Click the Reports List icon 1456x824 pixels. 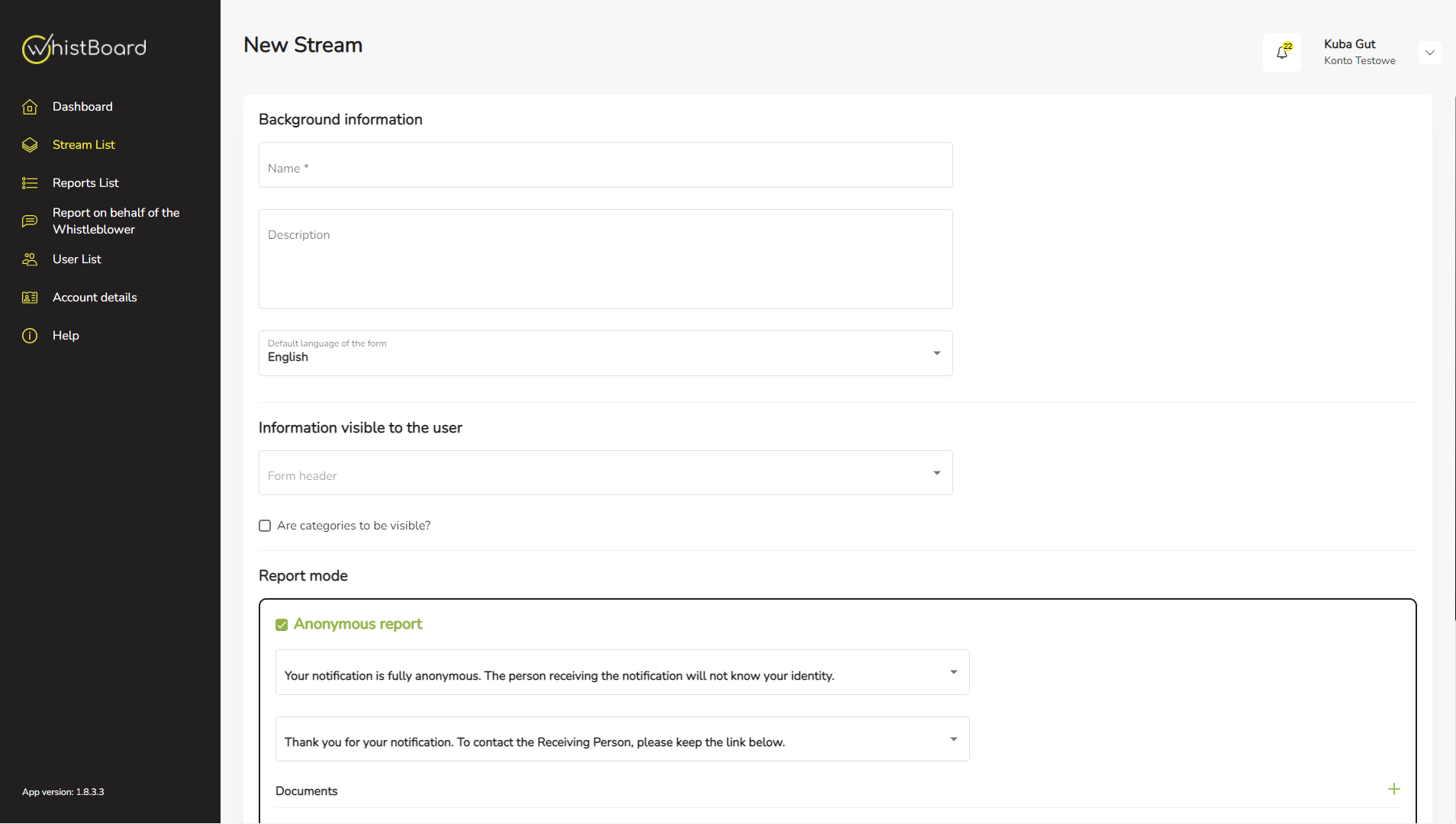pos(30,183)
